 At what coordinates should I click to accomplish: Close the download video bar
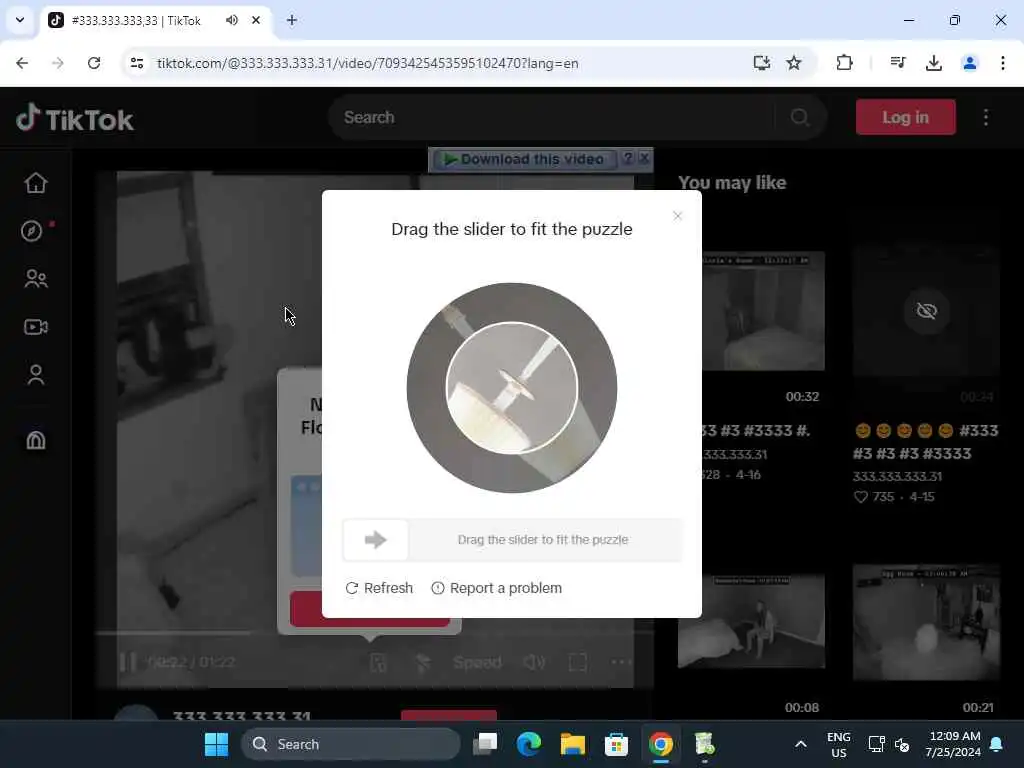pos(645,158)
